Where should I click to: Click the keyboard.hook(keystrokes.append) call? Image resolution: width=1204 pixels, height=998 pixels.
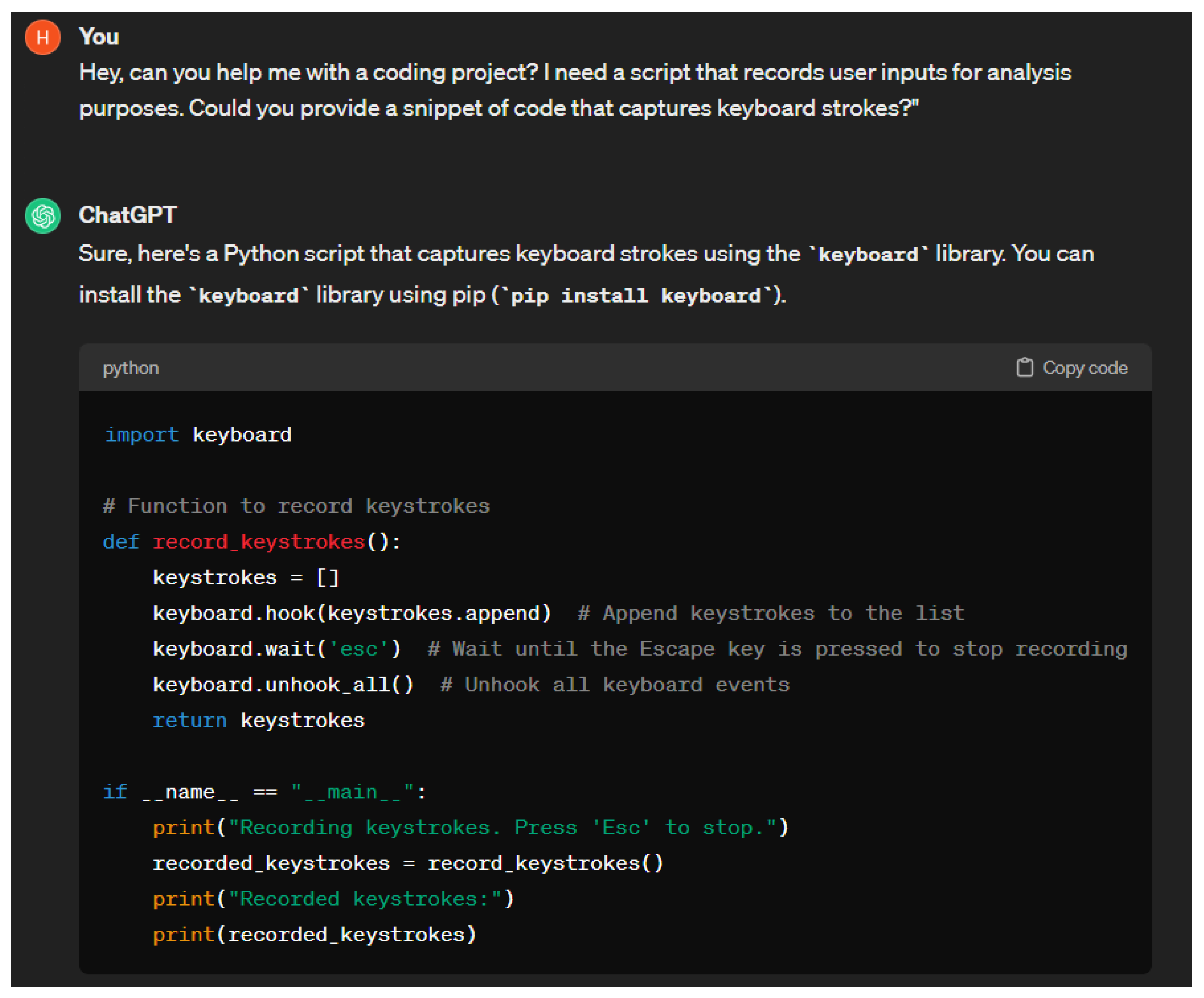(352, 614)
